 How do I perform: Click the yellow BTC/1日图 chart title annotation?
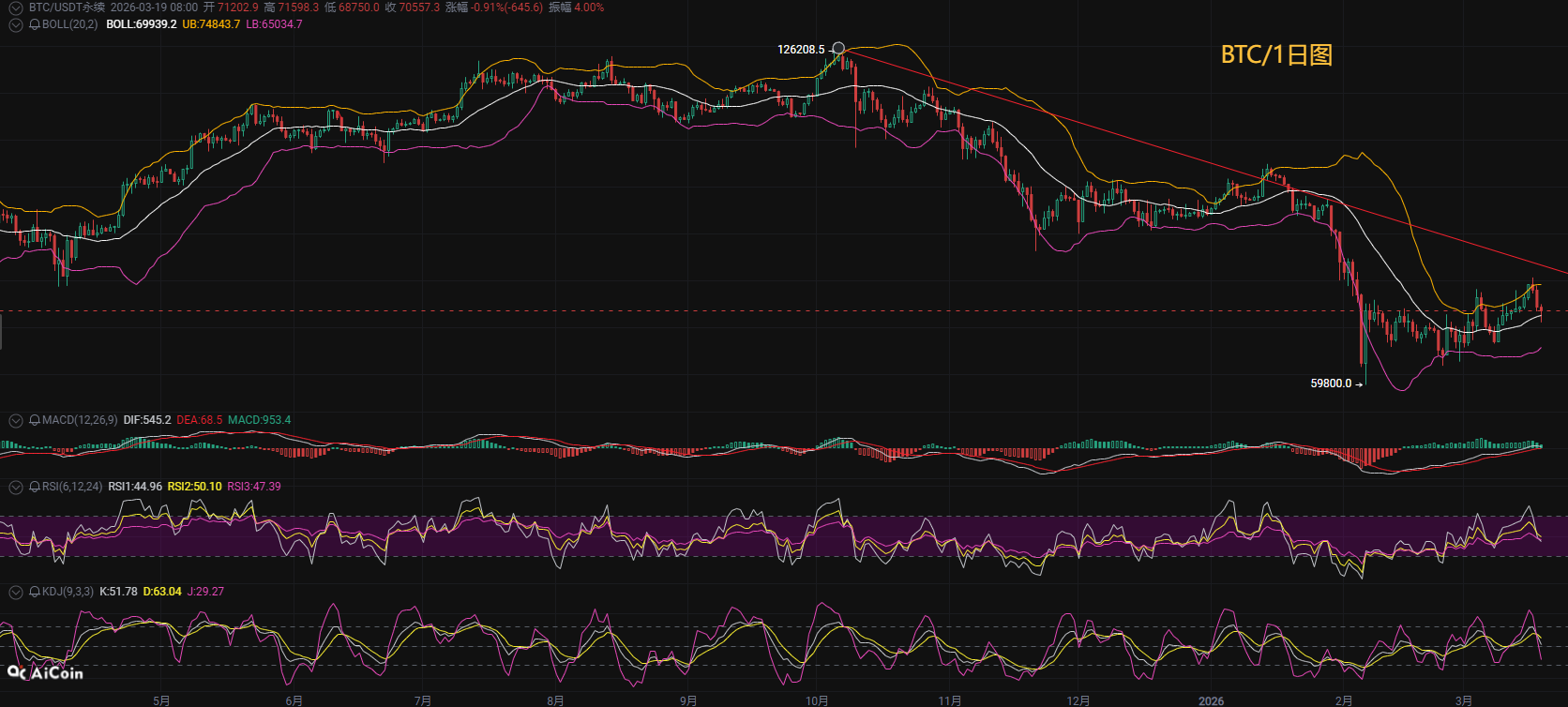point(1275,55)
